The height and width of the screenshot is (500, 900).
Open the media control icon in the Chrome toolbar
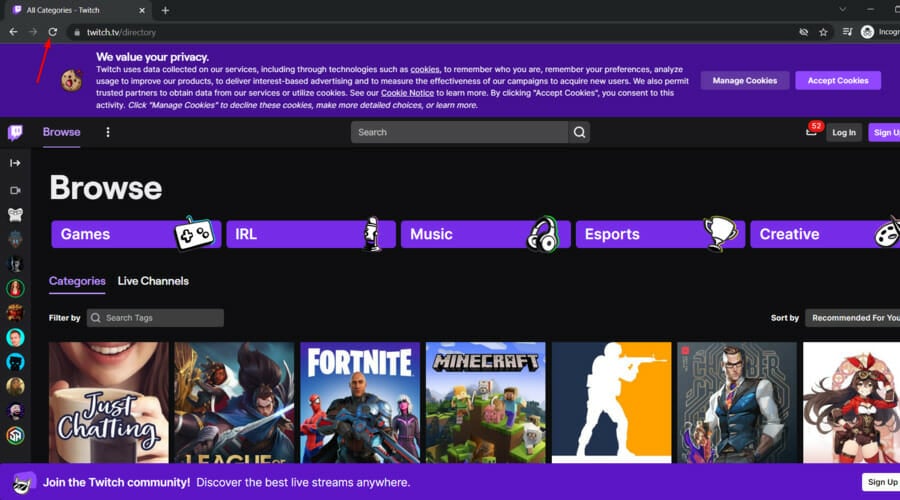click(847, 32)
